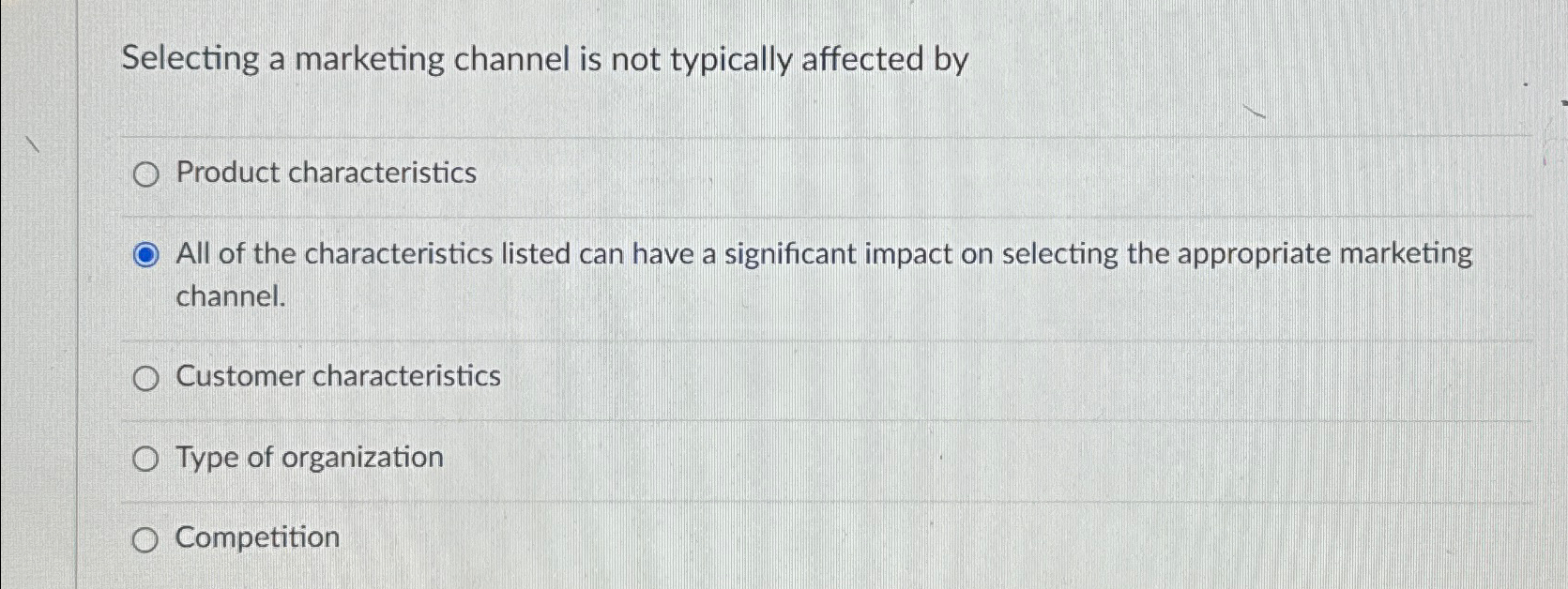Click the Type of organization answer text
This screenshot has width=1568, height=589.
point(310,458)
